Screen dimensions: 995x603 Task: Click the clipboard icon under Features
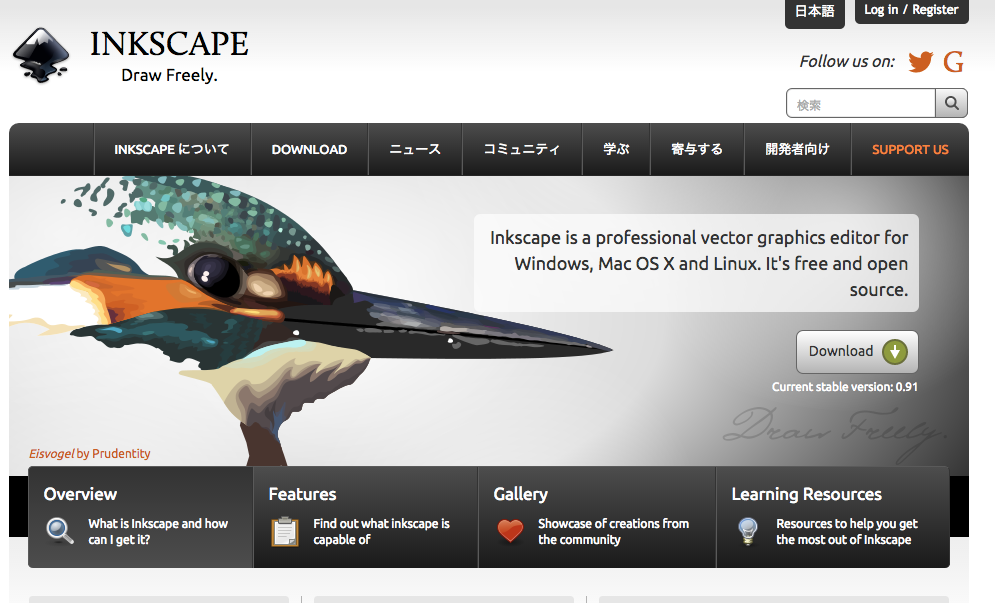pos(285,531)
